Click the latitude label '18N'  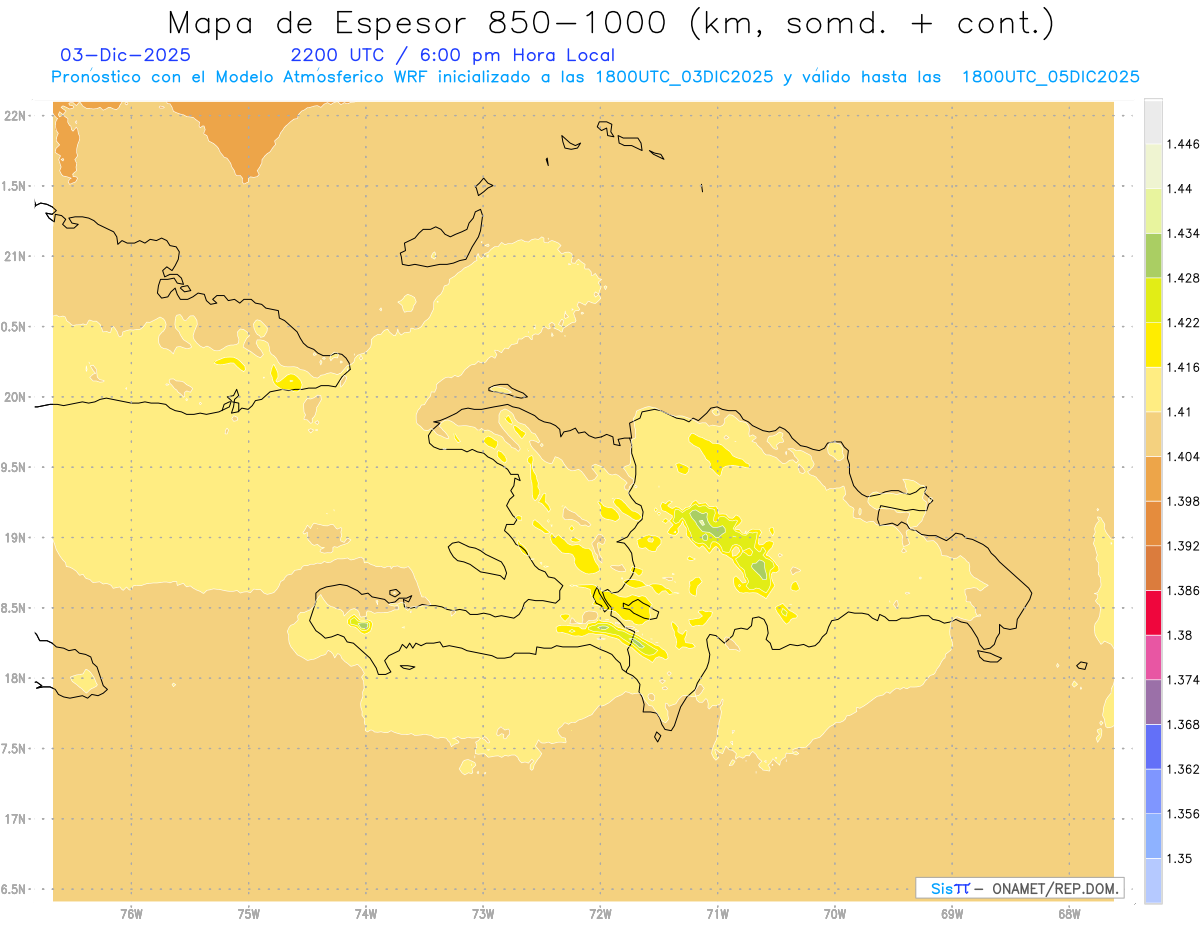tap(15, 678)
